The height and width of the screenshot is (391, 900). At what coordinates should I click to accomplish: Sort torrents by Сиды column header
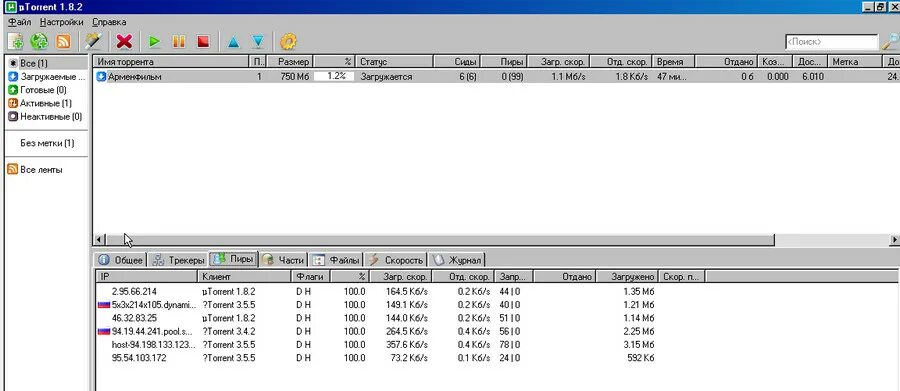pos(458,61)
